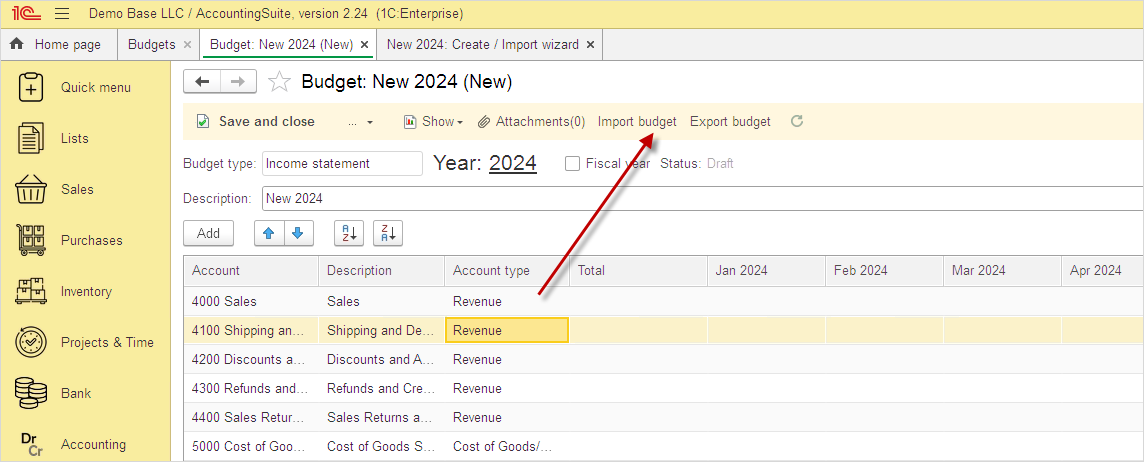Screen dimensions: 1144x462
Task: Click the highlighted Revenue cell in 4100 row
Action: click(507, 331)
